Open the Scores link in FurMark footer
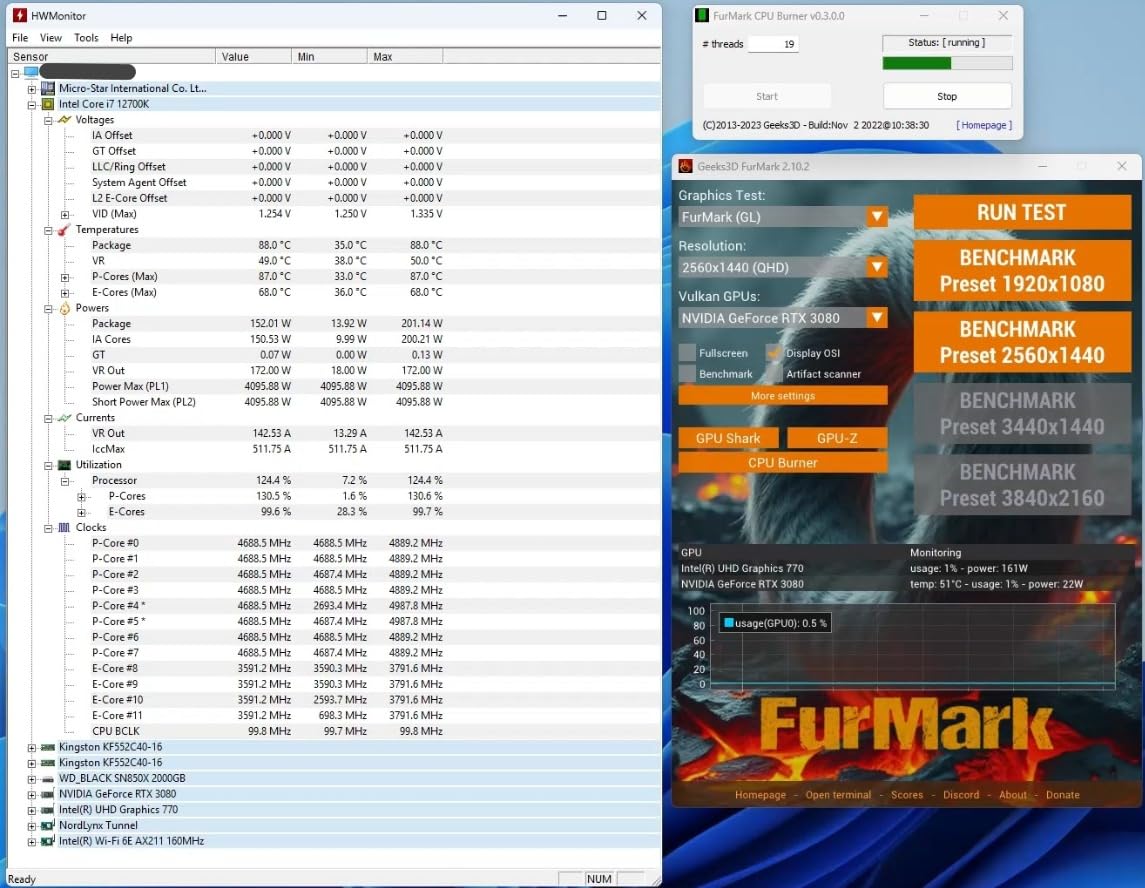Screen dimensions: 1145x888 (x=907, y=795)
